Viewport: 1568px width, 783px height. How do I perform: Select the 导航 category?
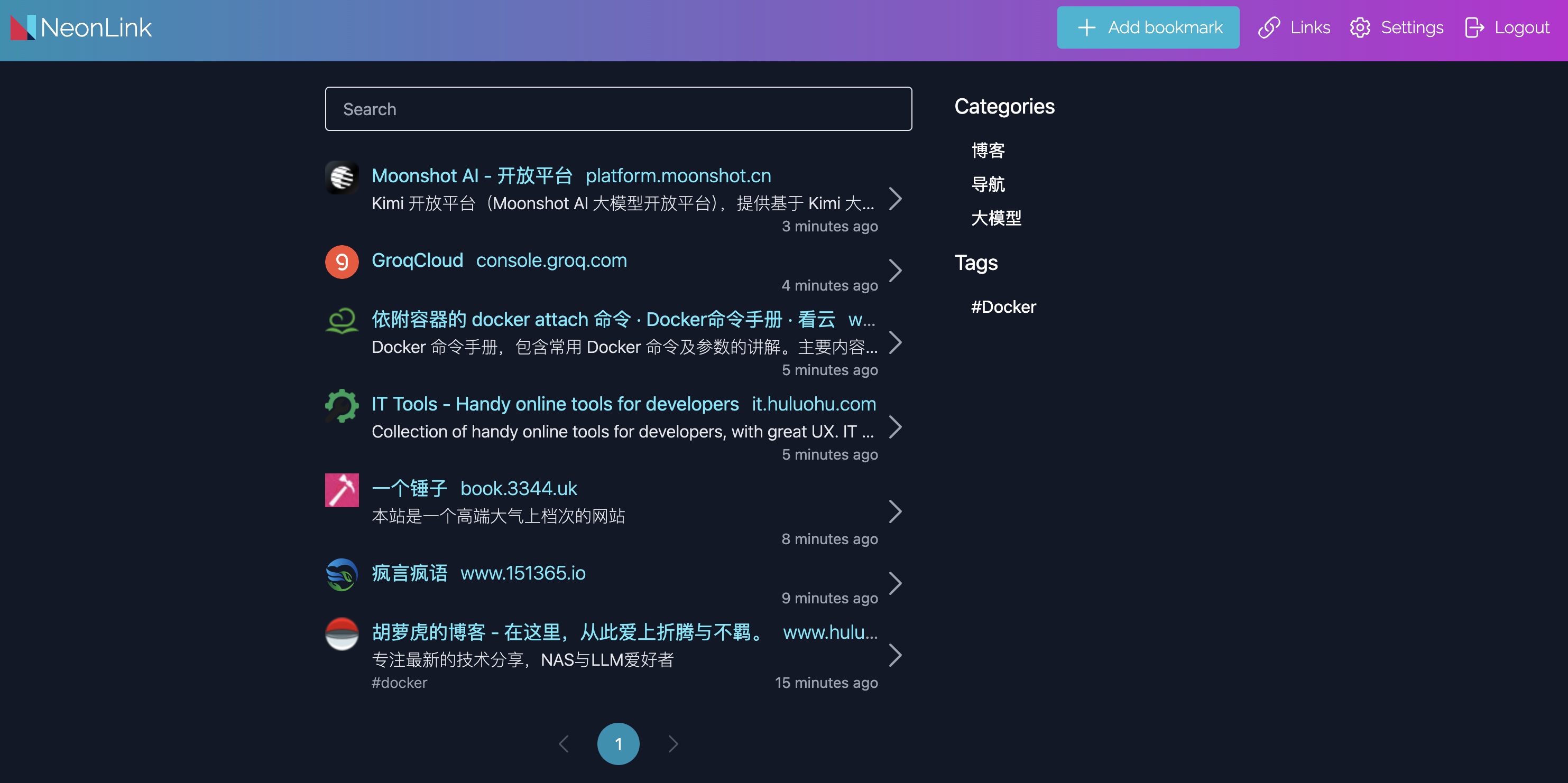[x=988, y=184]
